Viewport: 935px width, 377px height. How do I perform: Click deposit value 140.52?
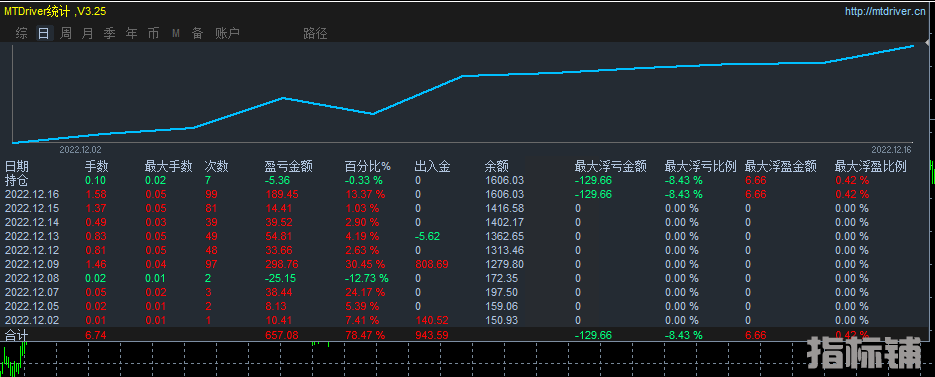432,320
